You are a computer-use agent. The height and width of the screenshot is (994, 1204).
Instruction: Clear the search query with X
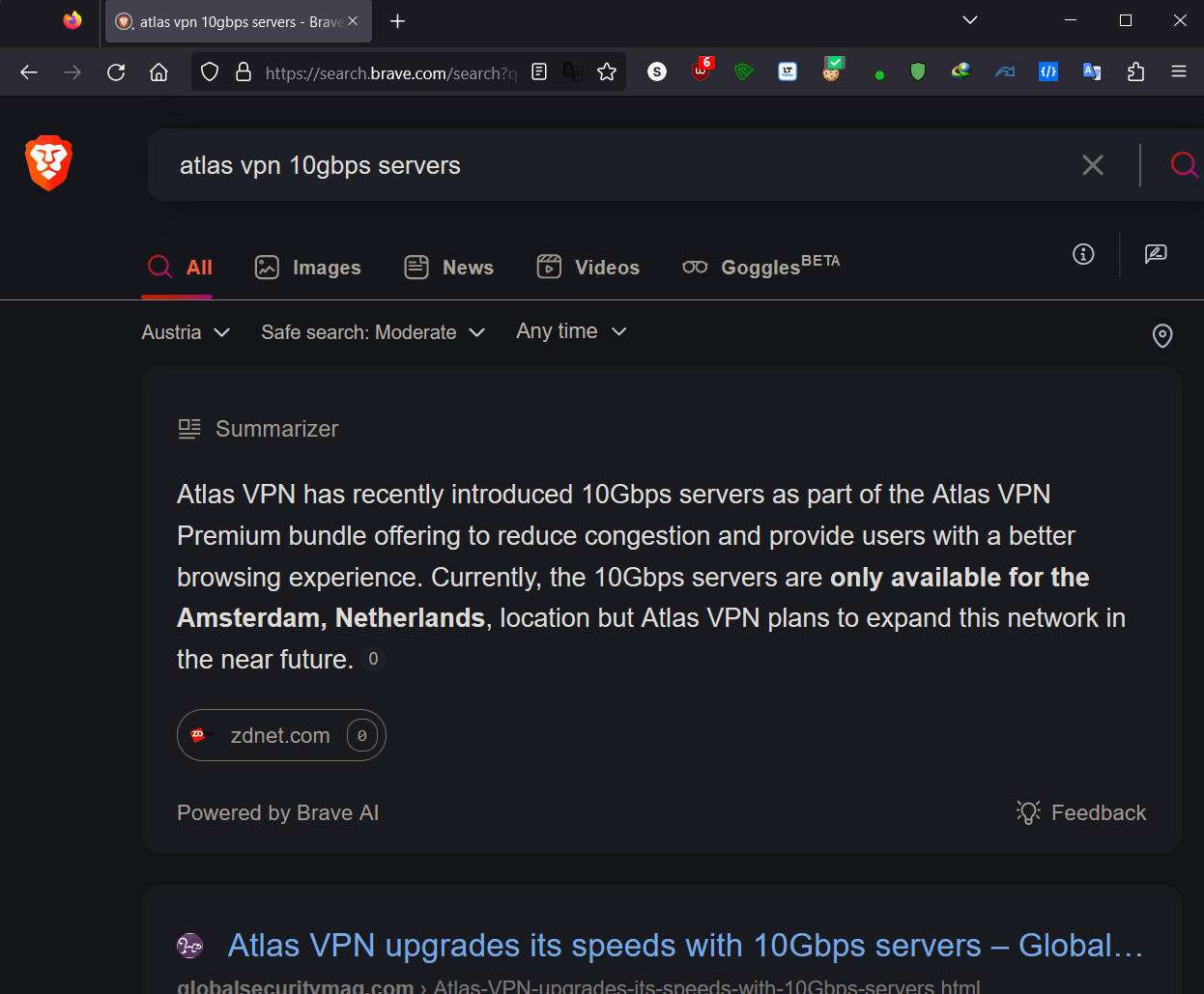(1093, 165)
